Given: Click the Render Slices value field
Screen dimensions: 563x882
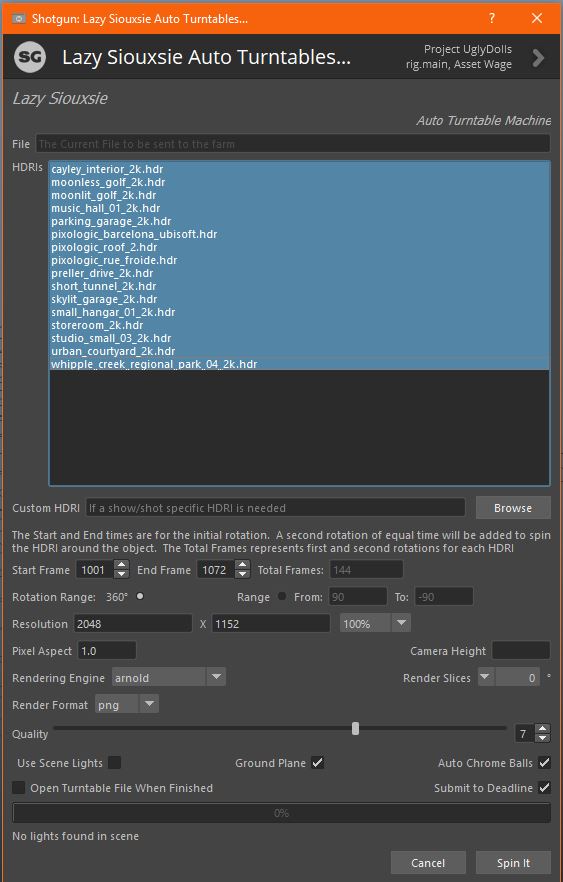Looking at the screenshot, I should [517, 677].
